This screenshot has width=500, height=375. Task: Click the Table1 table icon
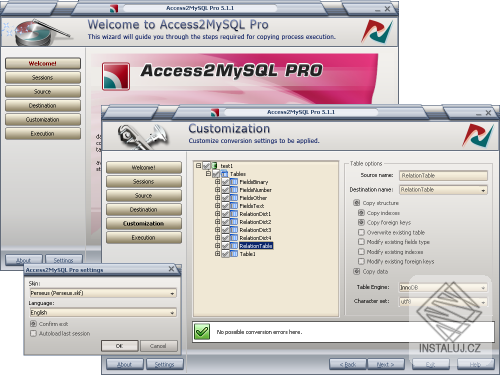coord(234,254)
